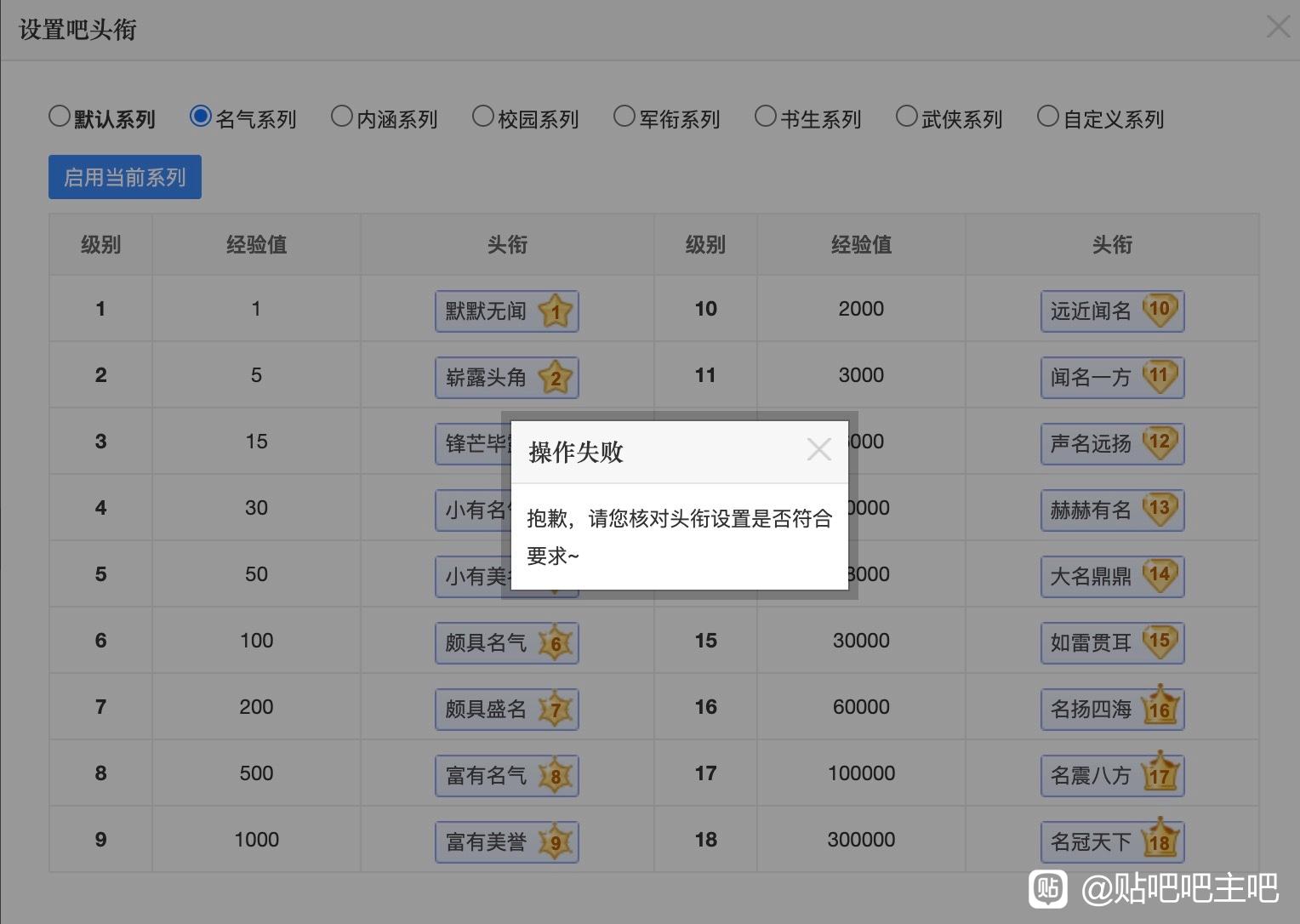Close the 设置吧头衔 dialog window

(x=1278, y=26)
